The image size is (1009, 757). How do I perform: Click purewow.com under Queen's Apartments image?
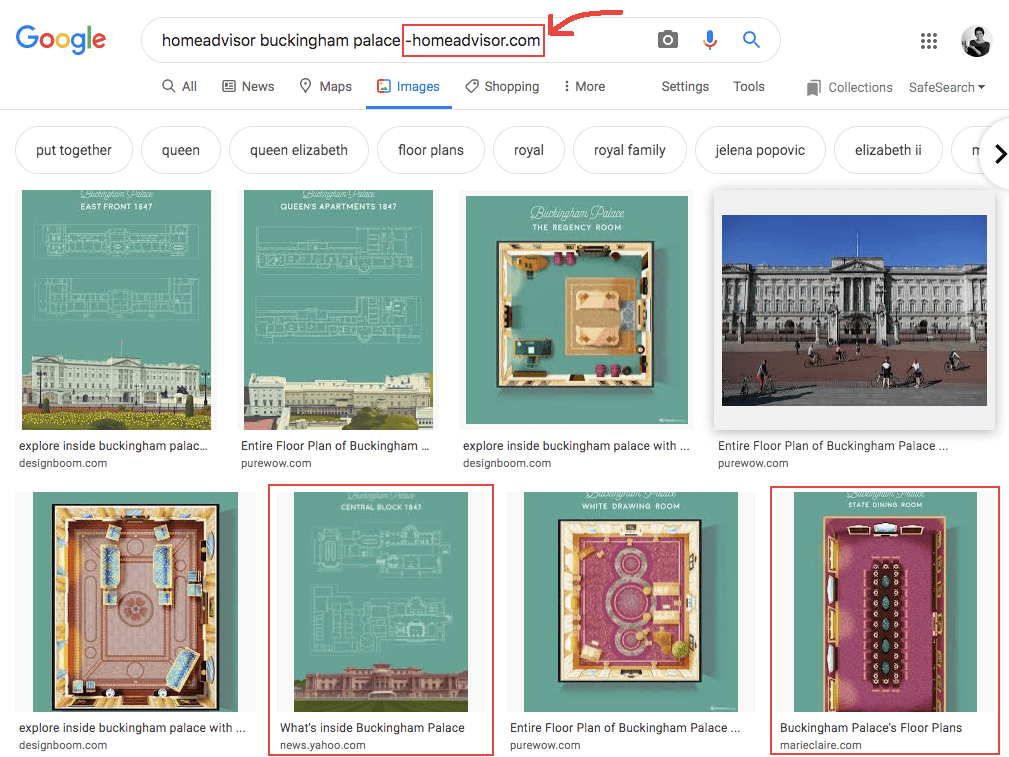(x=276, y=463)
